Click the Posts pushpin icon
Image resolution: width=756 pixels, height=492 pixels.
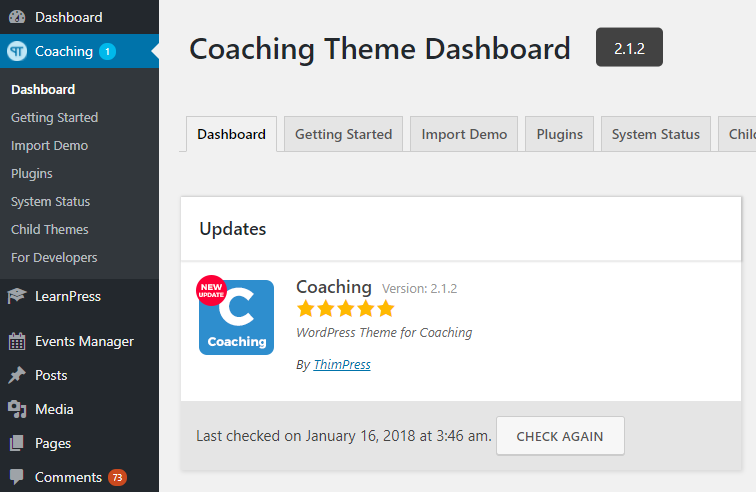click(17, 375)
